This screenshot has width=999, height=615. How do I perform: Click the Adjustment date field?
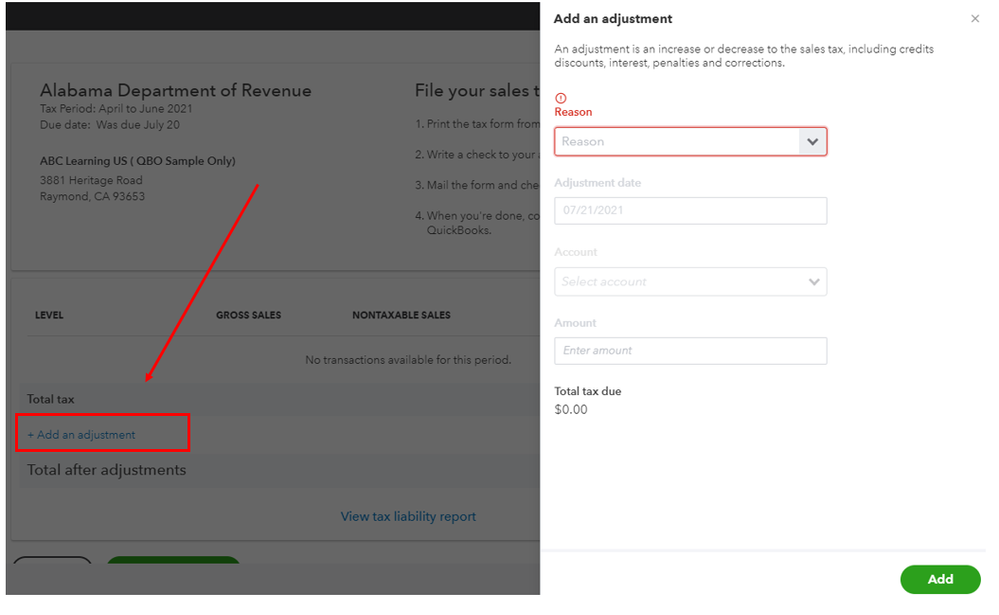(691, 210)
